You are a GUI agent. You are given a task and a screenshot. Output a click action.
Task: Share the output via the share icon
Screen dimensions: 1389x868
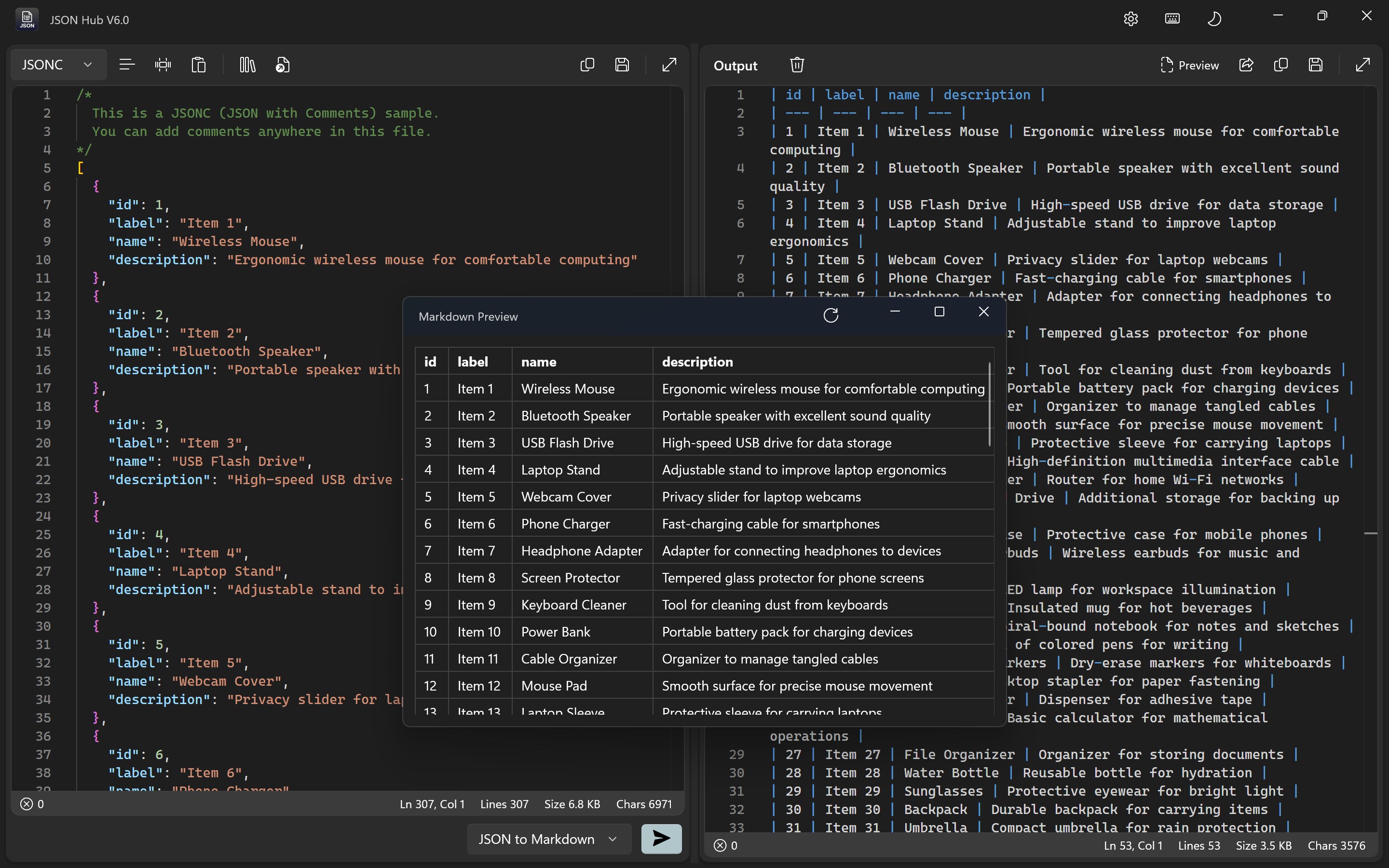tap(1246, 64)
